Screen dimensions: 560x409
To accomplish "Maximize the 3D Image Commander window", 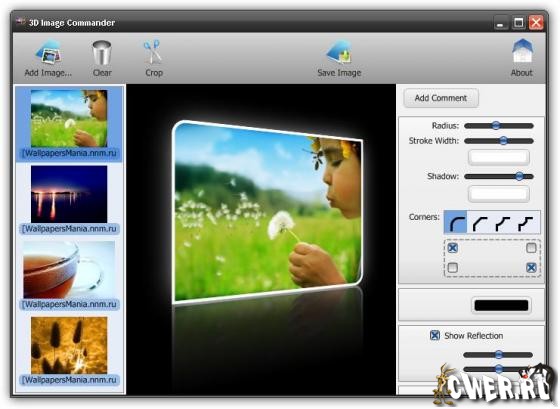I will pos(519,23).
